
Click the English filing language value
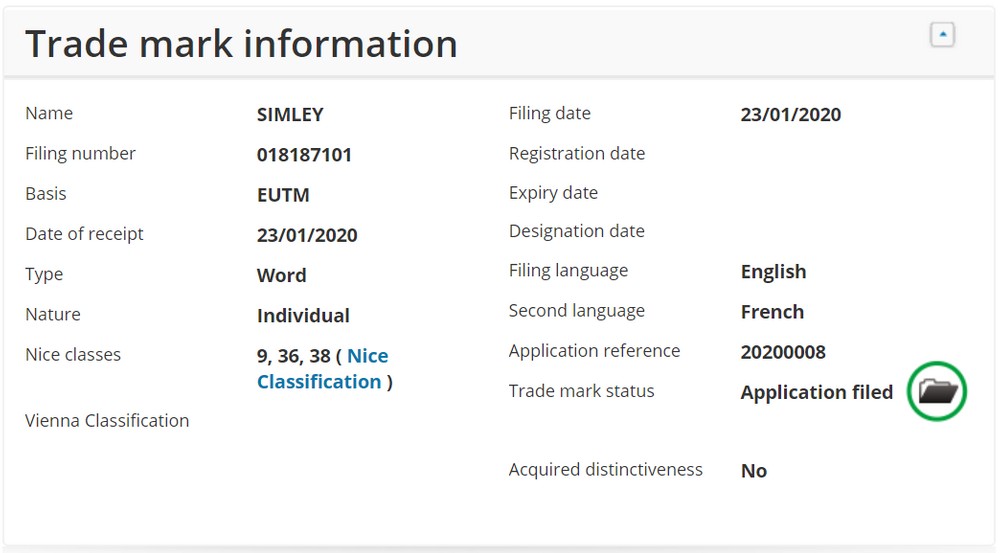pos(773,272)
